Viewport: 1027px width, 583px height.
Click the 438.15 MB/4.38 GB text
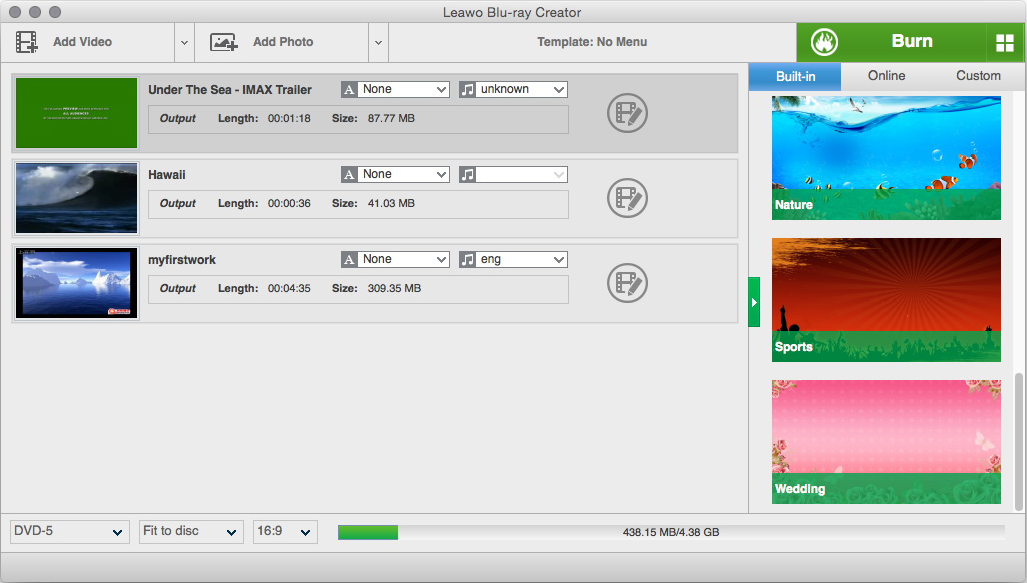[671, 533]
